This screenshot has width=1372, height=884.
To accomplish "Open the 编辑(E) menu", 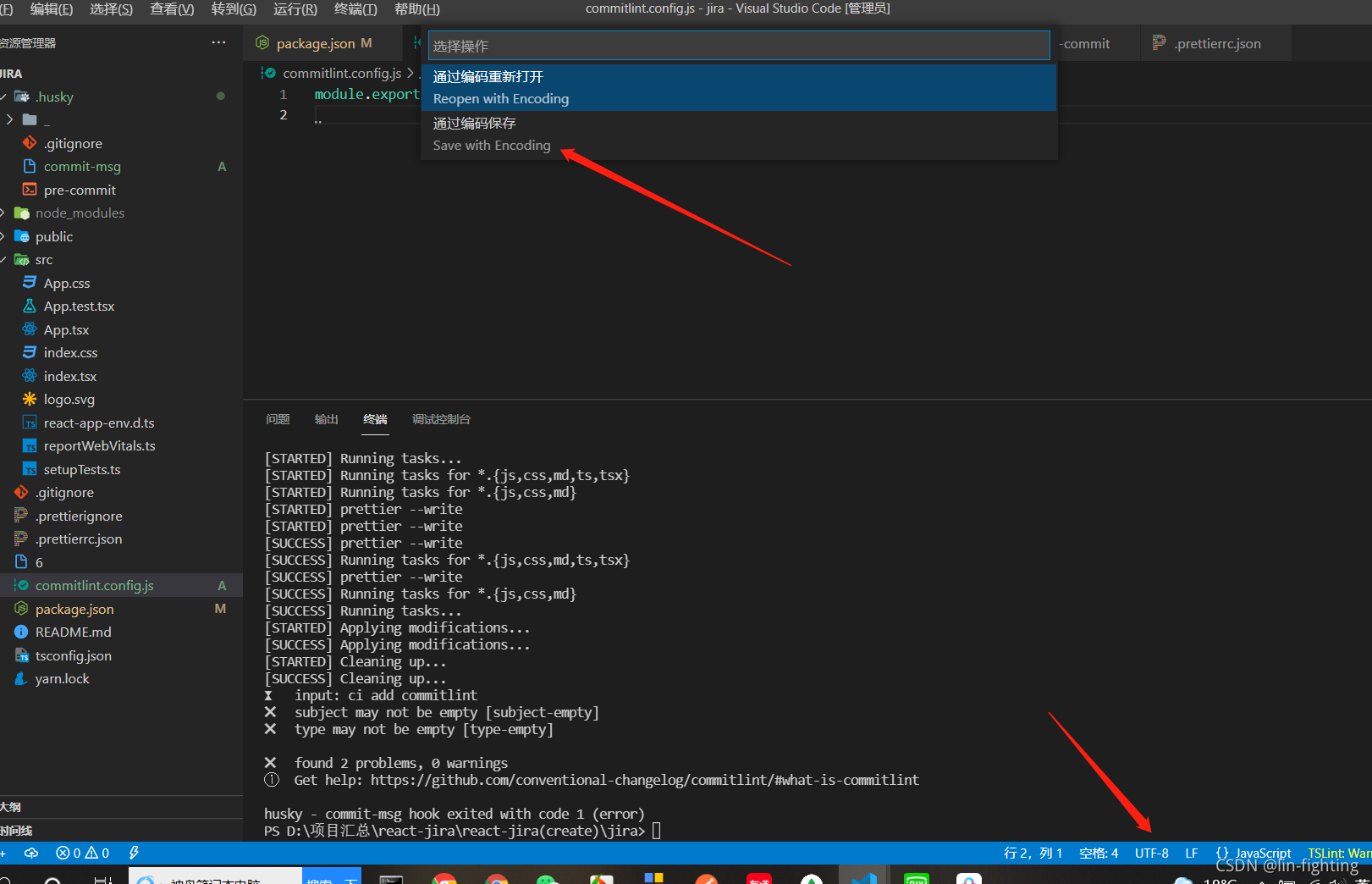I will (52, 8).
